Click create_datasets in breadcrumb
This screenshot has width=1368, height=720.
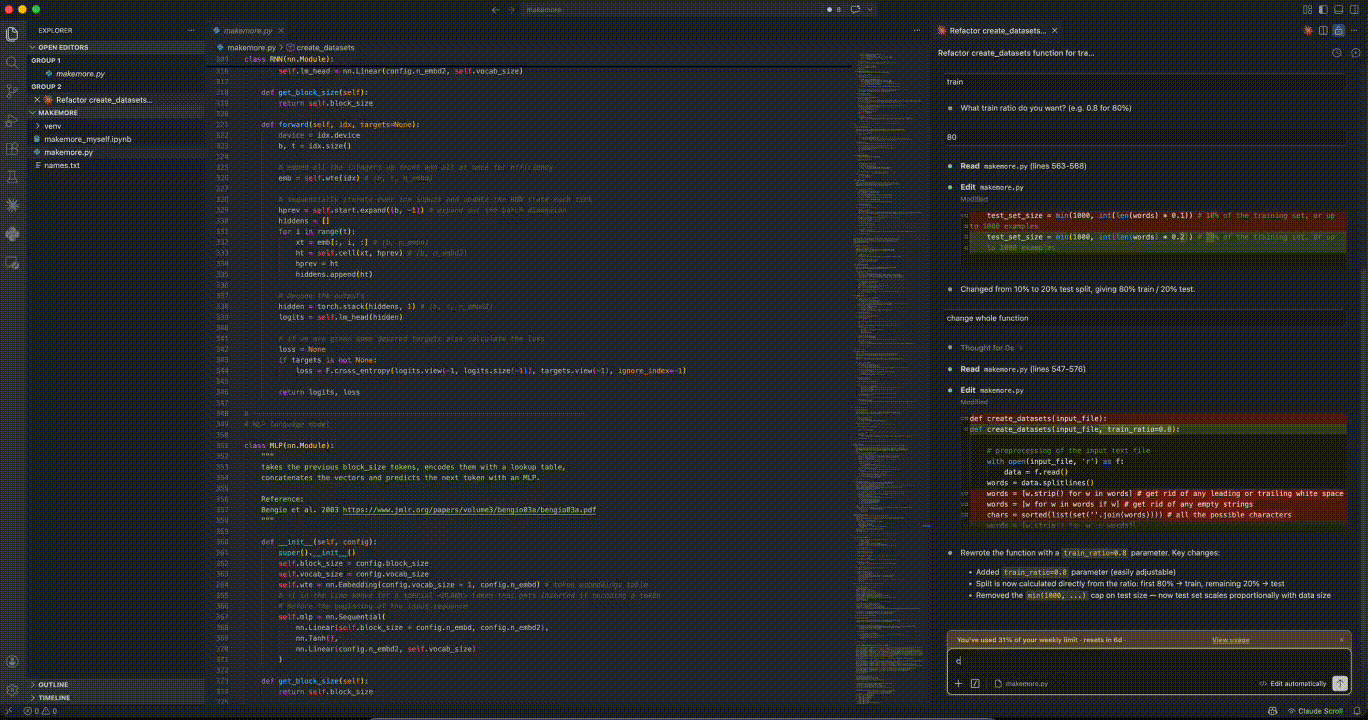[325, 47]
